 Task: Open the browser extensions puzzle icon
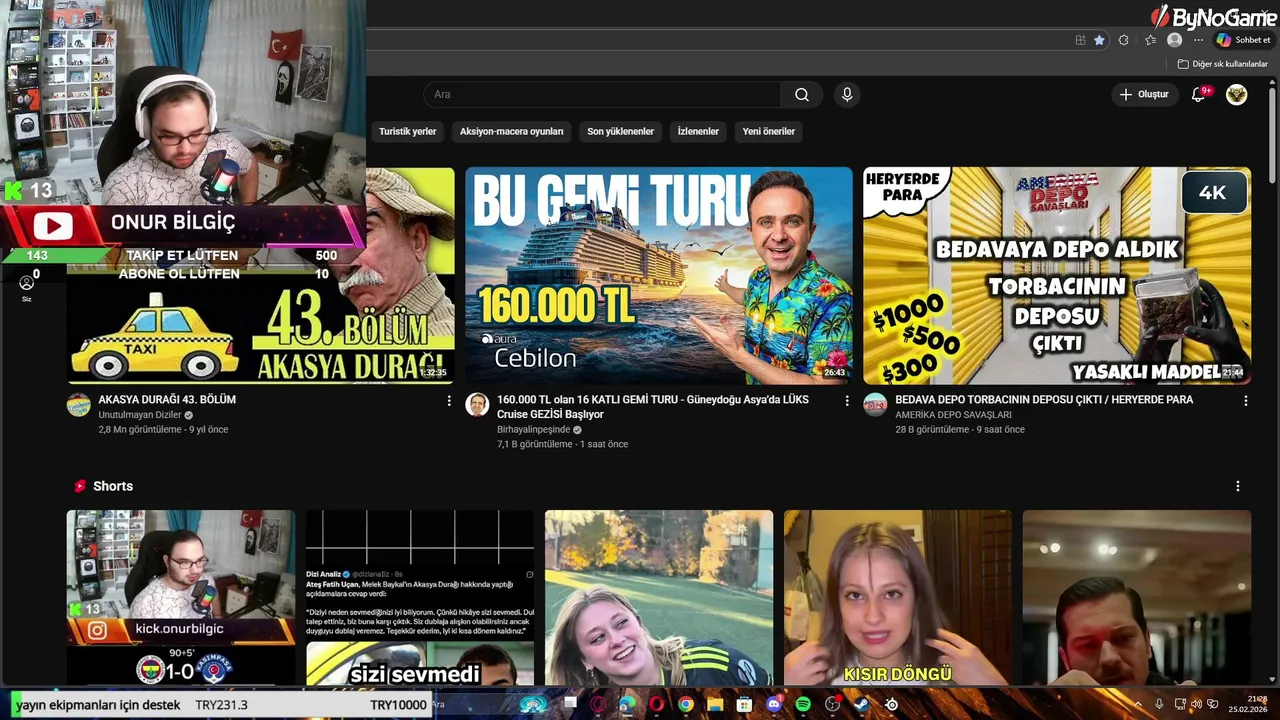click(1124, 40)
